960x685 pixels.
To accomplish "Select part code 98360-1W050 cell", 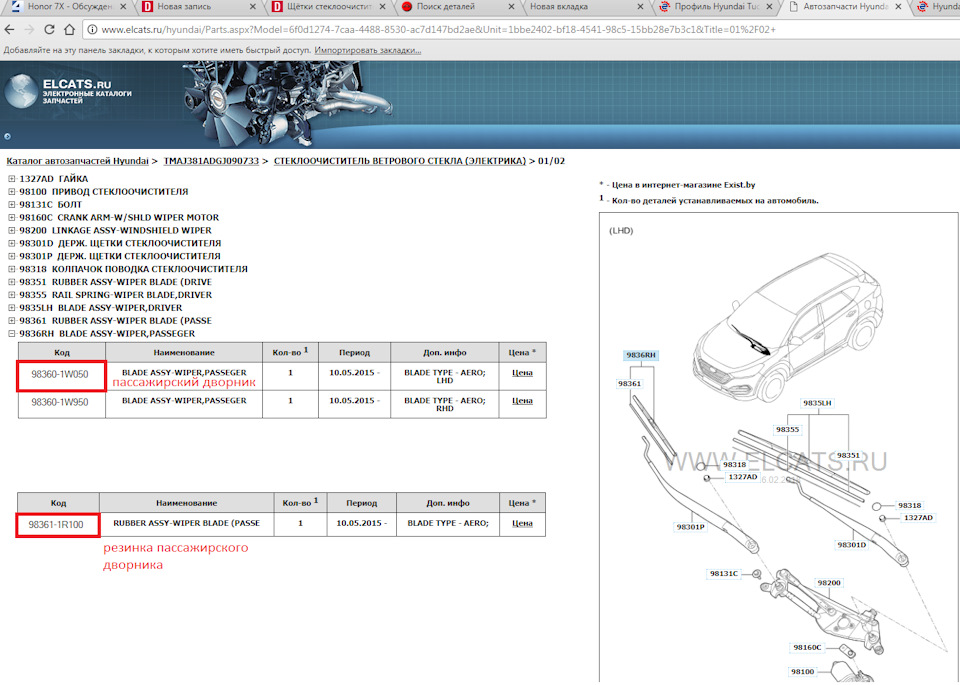I will point(60,375).
